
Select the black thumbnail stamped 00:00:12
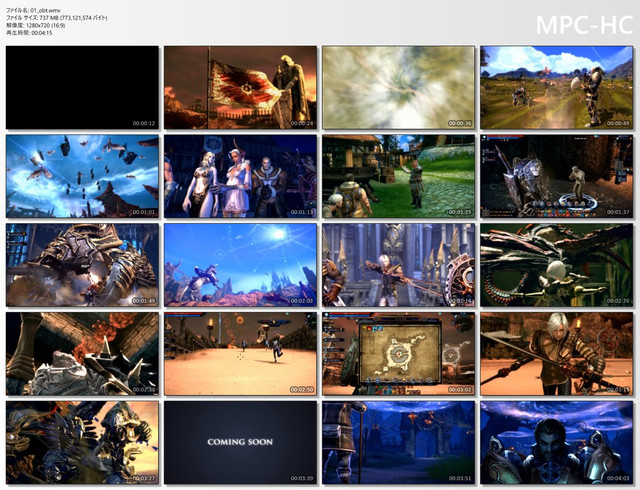[82, 87]
